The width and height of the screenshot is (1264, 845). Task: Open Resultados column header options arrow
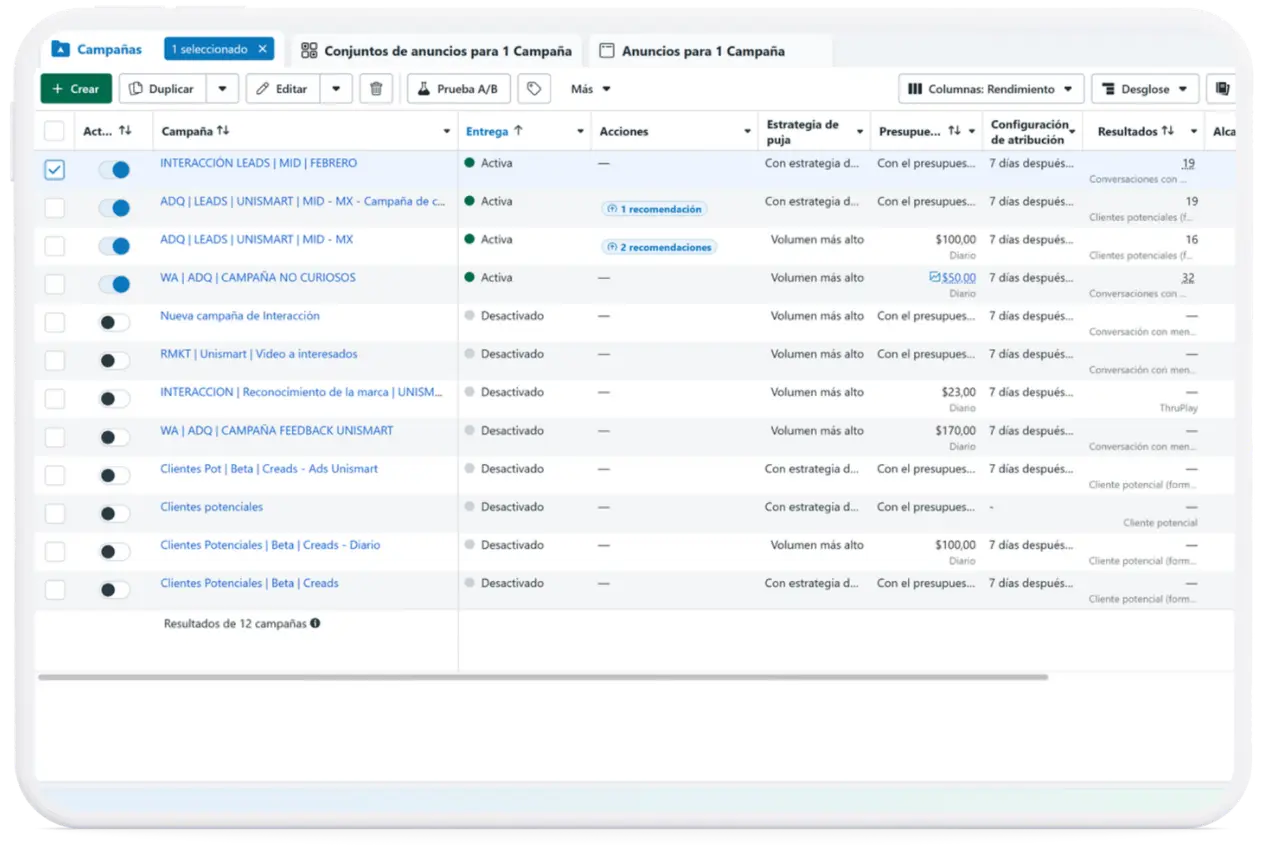[x=1193, y=132]
